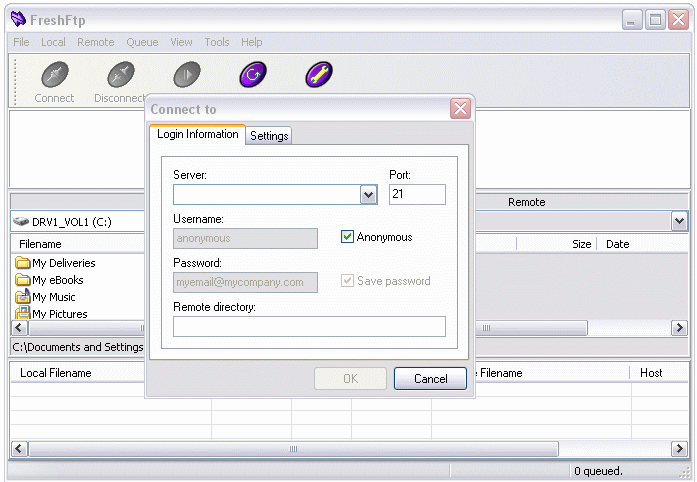Select the My eBooks row text
697x482 pixels.
58,280
